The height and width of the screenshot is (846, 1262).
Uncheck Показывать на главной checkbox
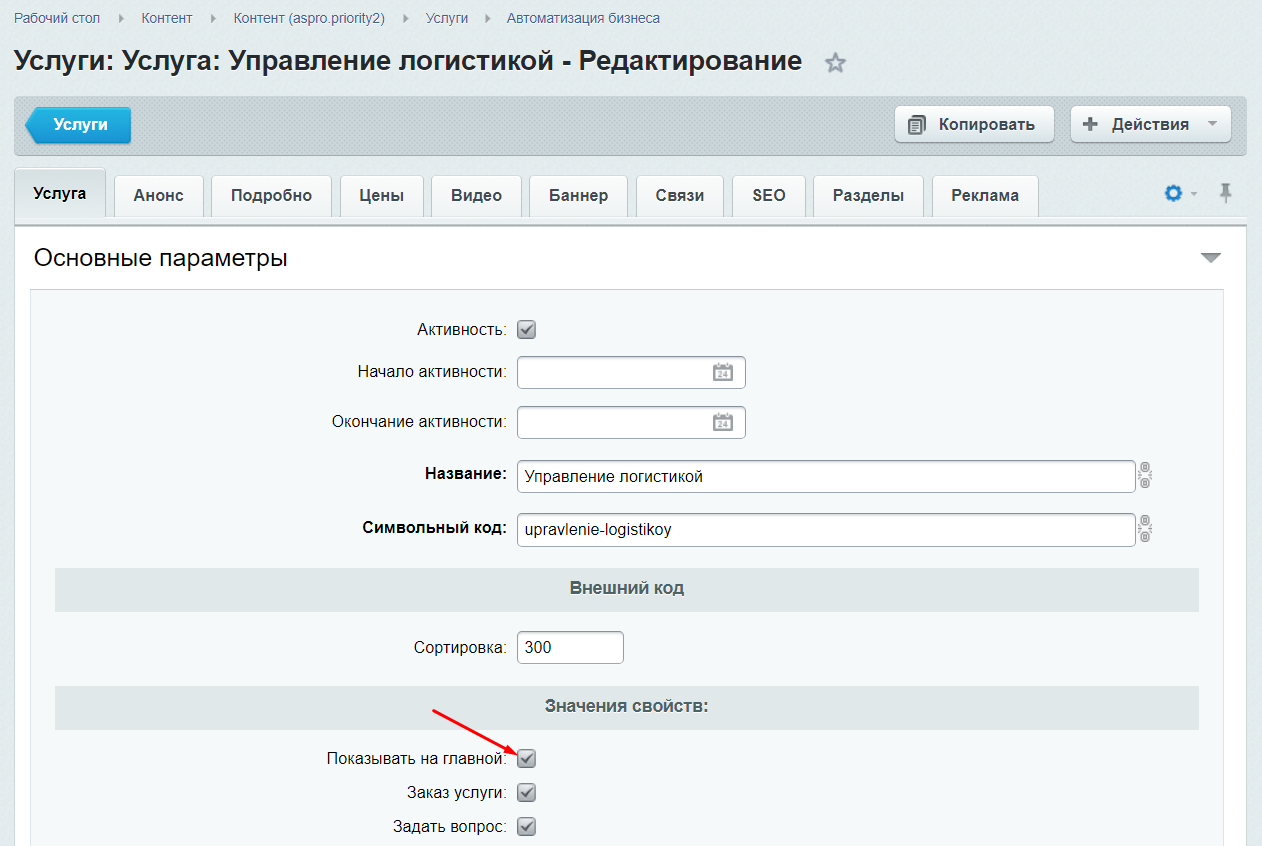[x=527, y=759]
